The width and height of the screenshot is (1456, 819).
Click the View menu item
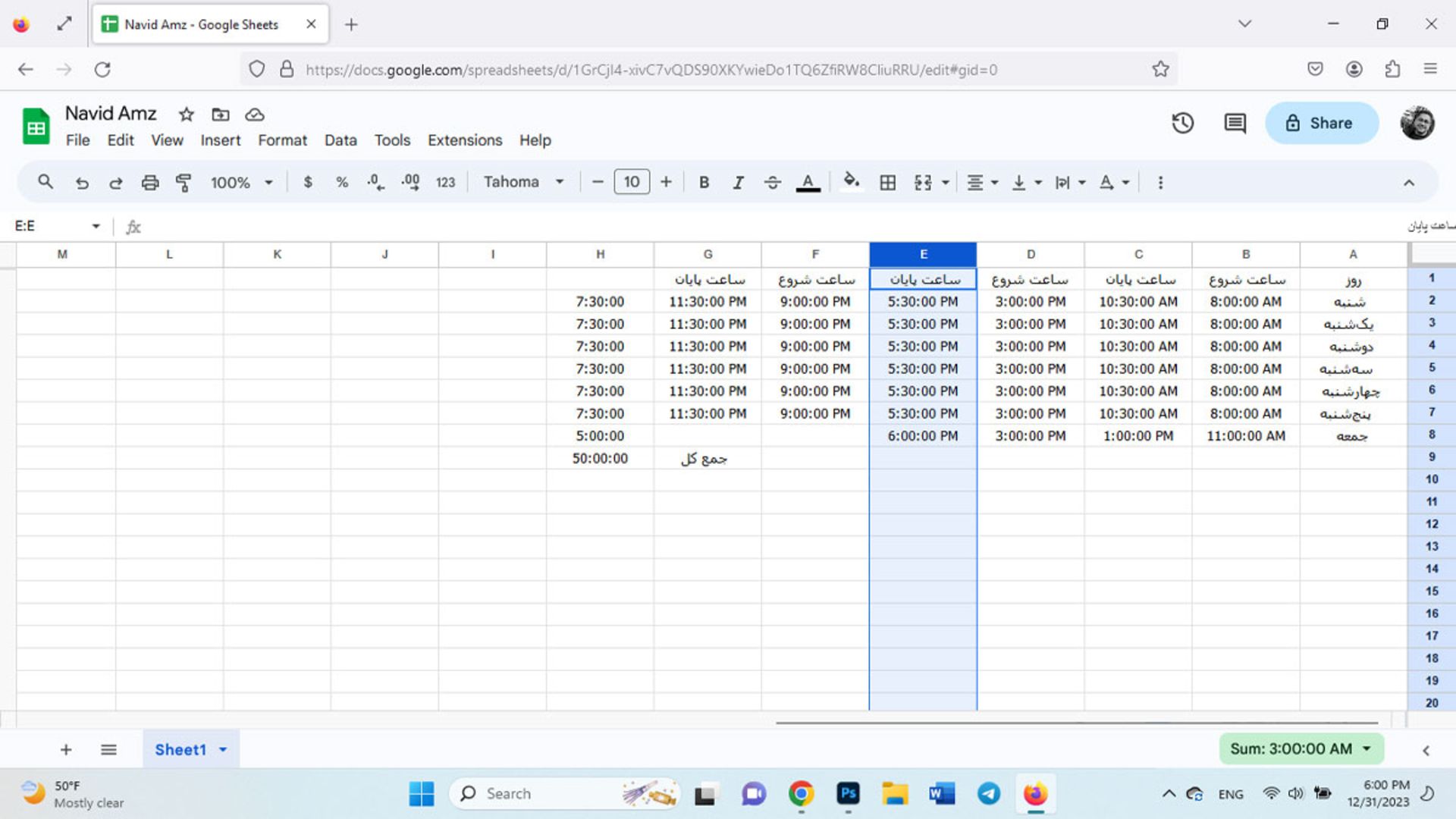[166, 140]
